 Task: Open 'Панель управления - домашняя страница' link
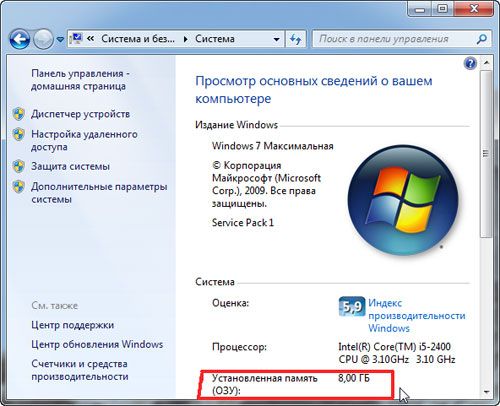tap(80, 80)
